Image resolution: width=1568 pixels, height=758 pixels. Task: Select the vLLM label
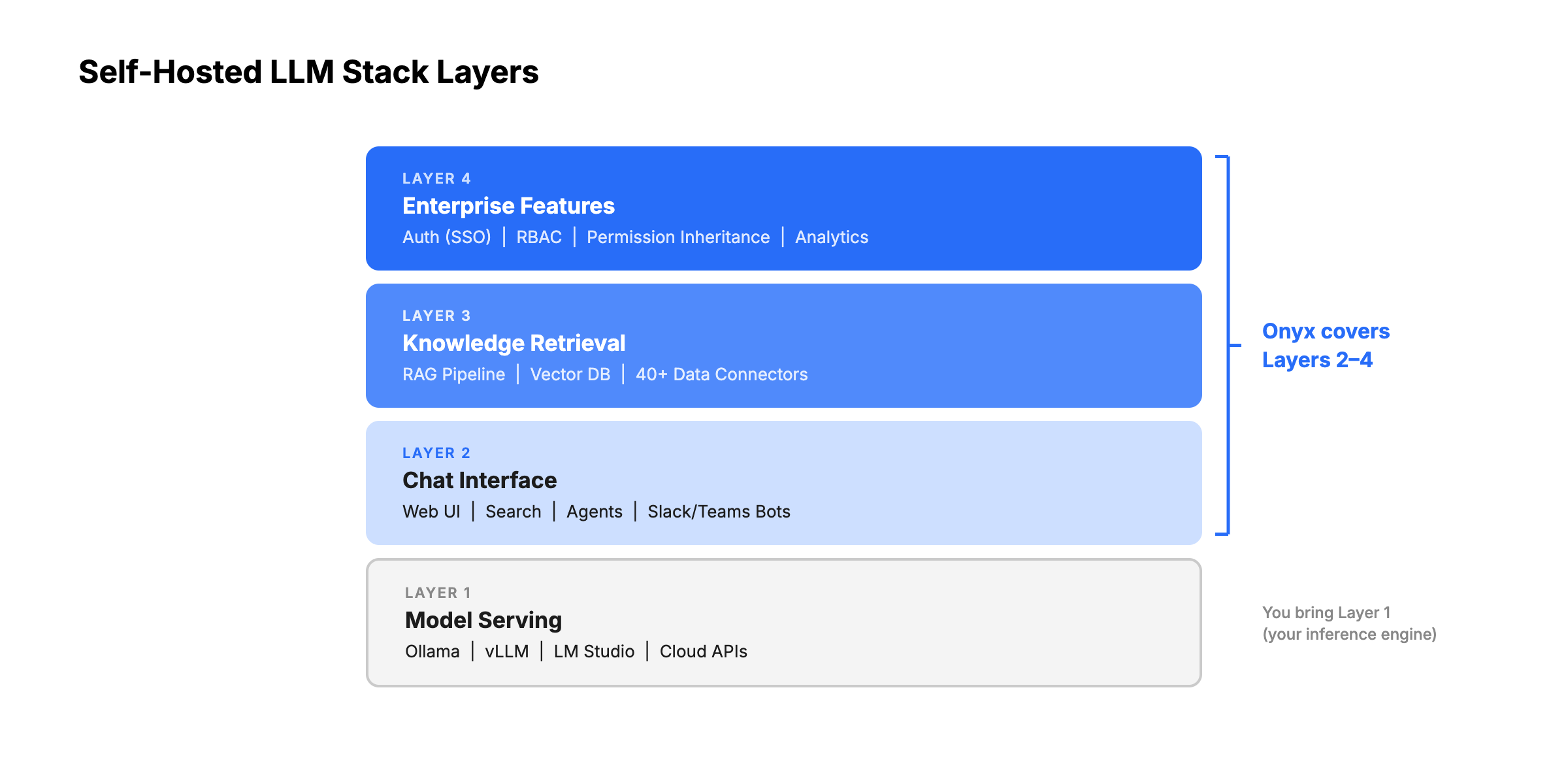507,651
